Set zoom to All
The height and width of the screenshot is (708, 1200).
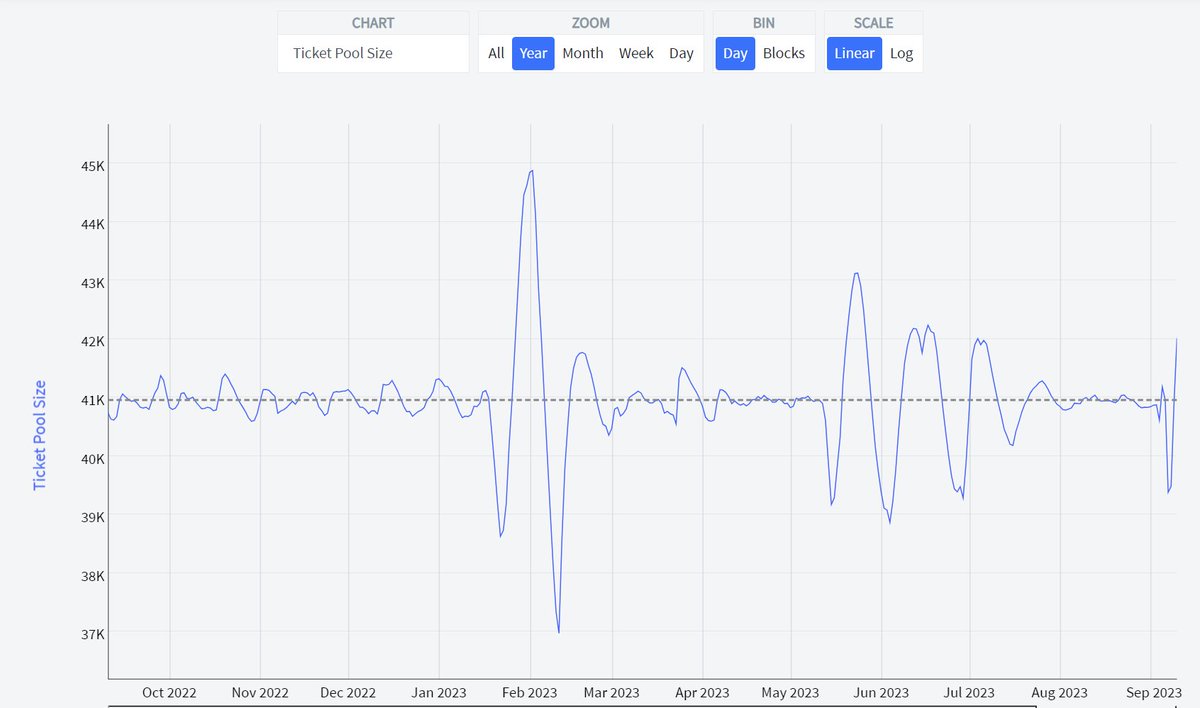[x=496, y=53]
